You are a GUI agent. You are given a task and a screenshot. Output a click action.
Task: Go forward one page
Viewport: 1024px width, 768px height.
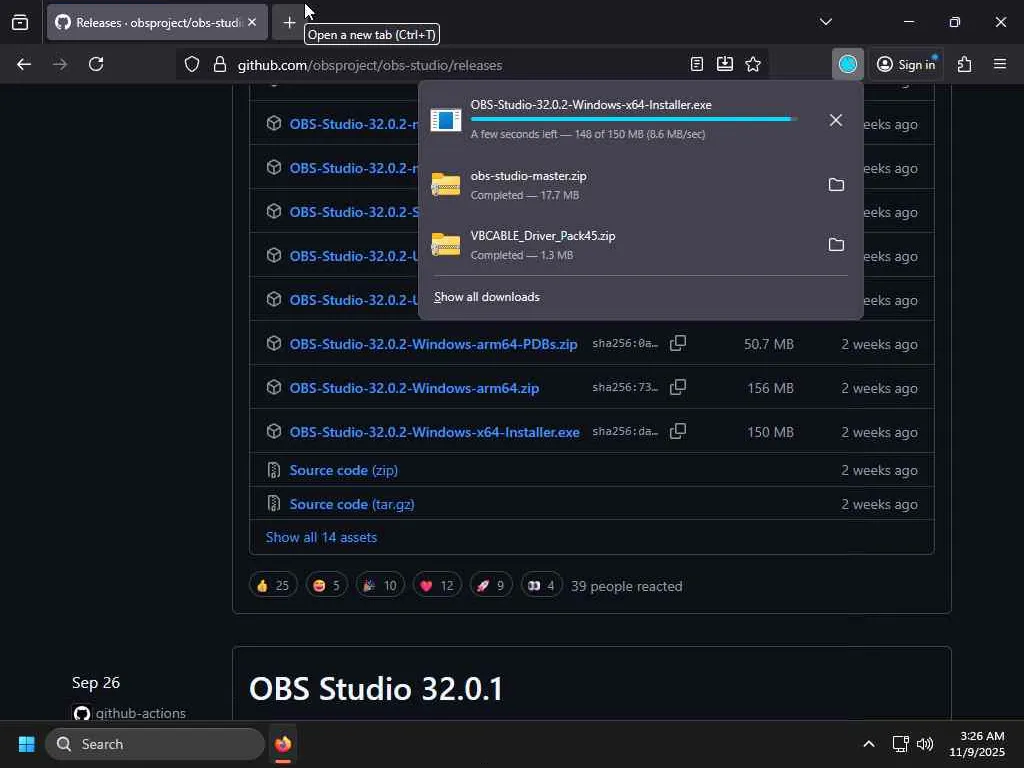(x=59, y=64)
